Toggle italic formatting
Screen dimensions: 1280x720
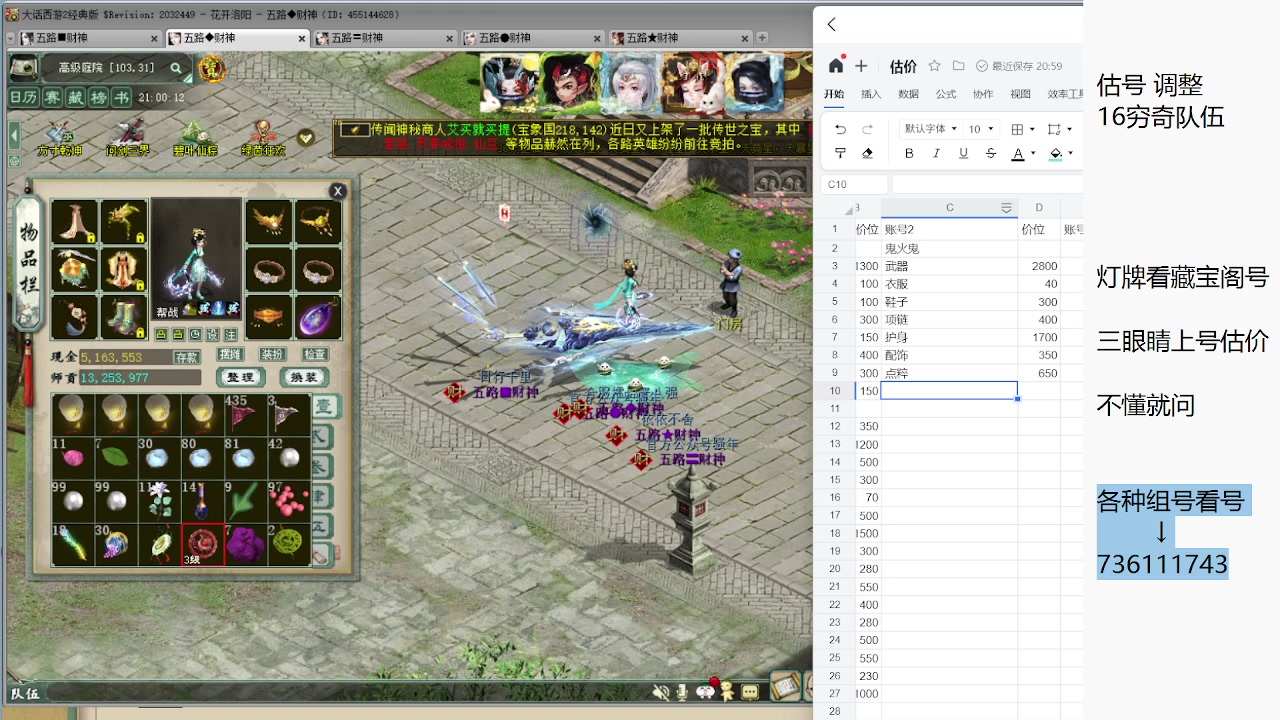(936, 153)
